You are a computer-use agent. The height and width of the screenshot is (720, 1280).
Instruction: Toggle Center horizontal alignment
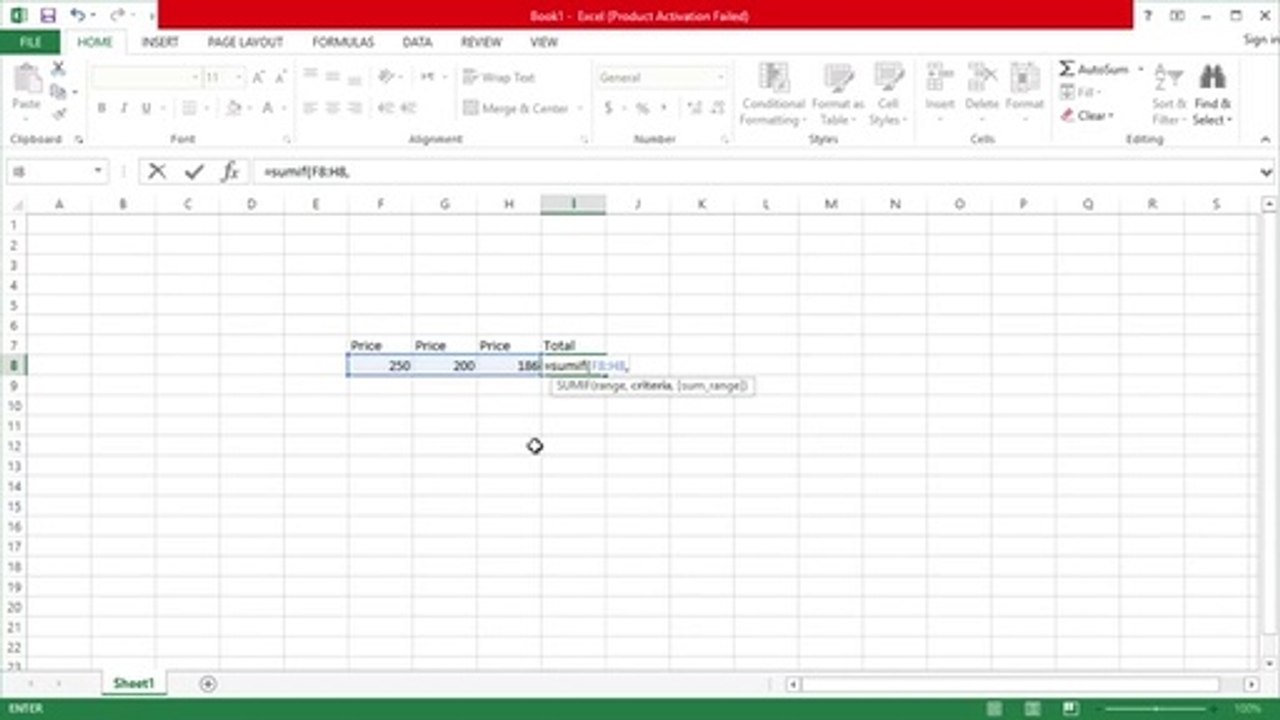[333, 108]
